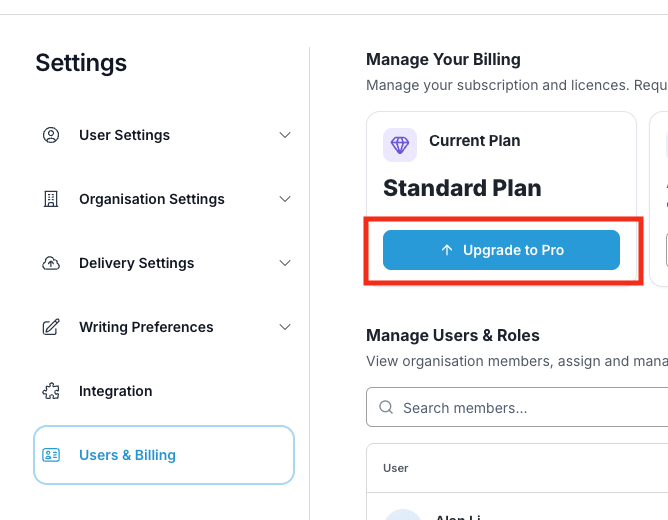The height and width of the screenshot is (520, 668).
Task: Expand the Writing Preferences chevron
Action: (285, 327)
